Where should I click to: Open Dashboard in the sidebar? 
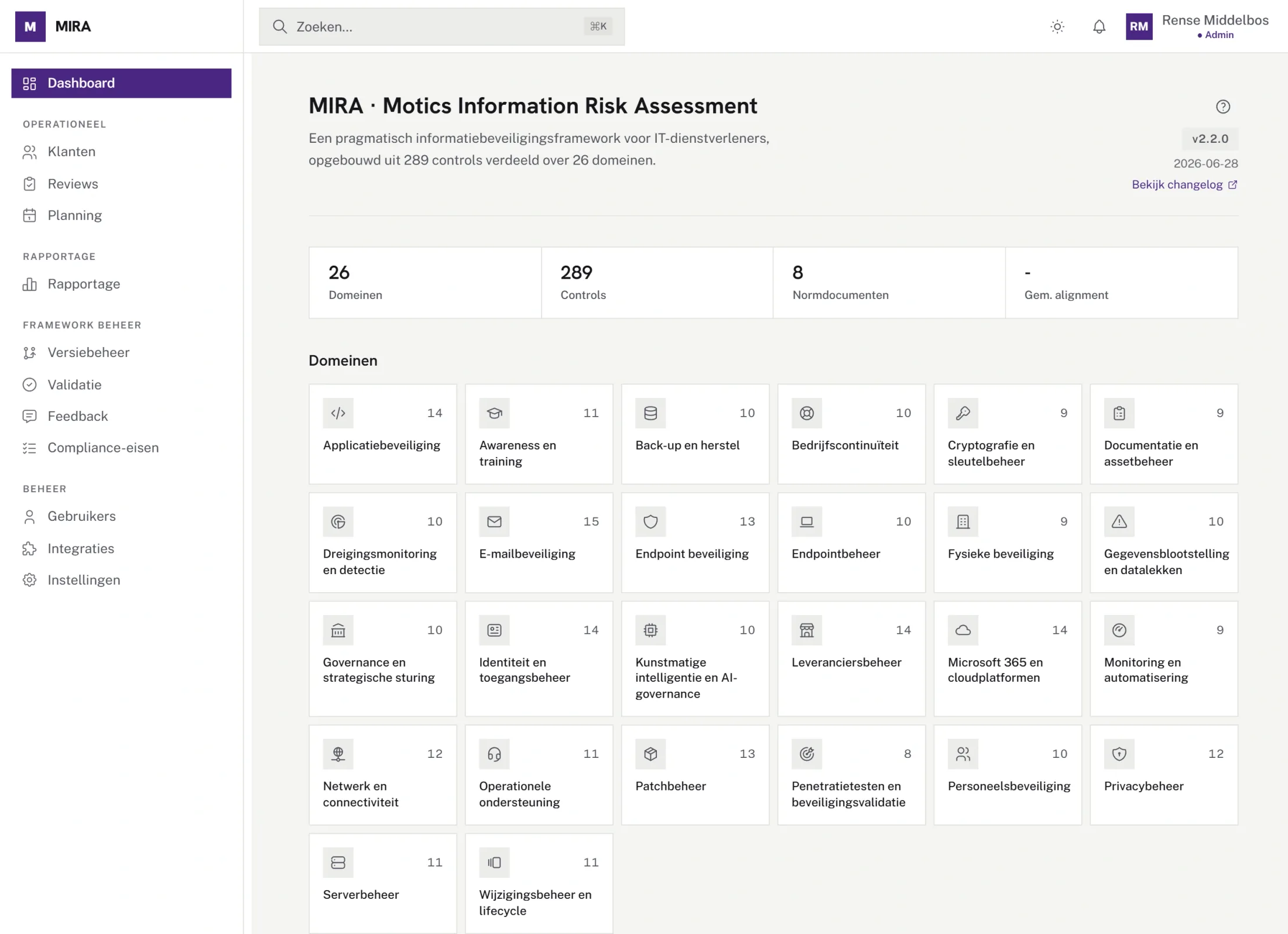pos(121,83)
